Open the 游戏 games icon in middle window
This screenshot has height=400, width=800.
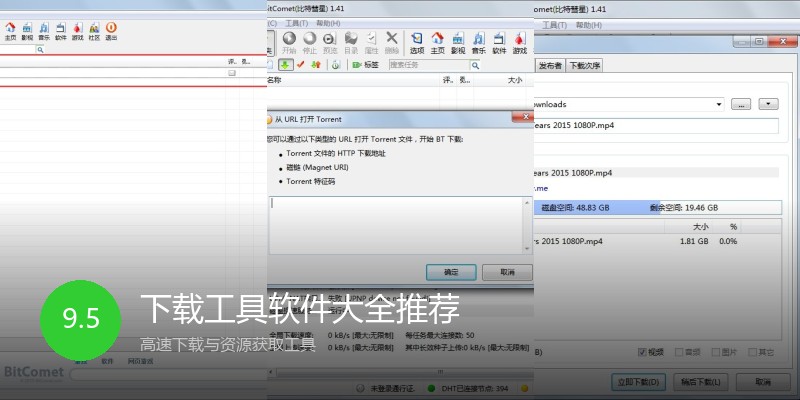point(519,43)
